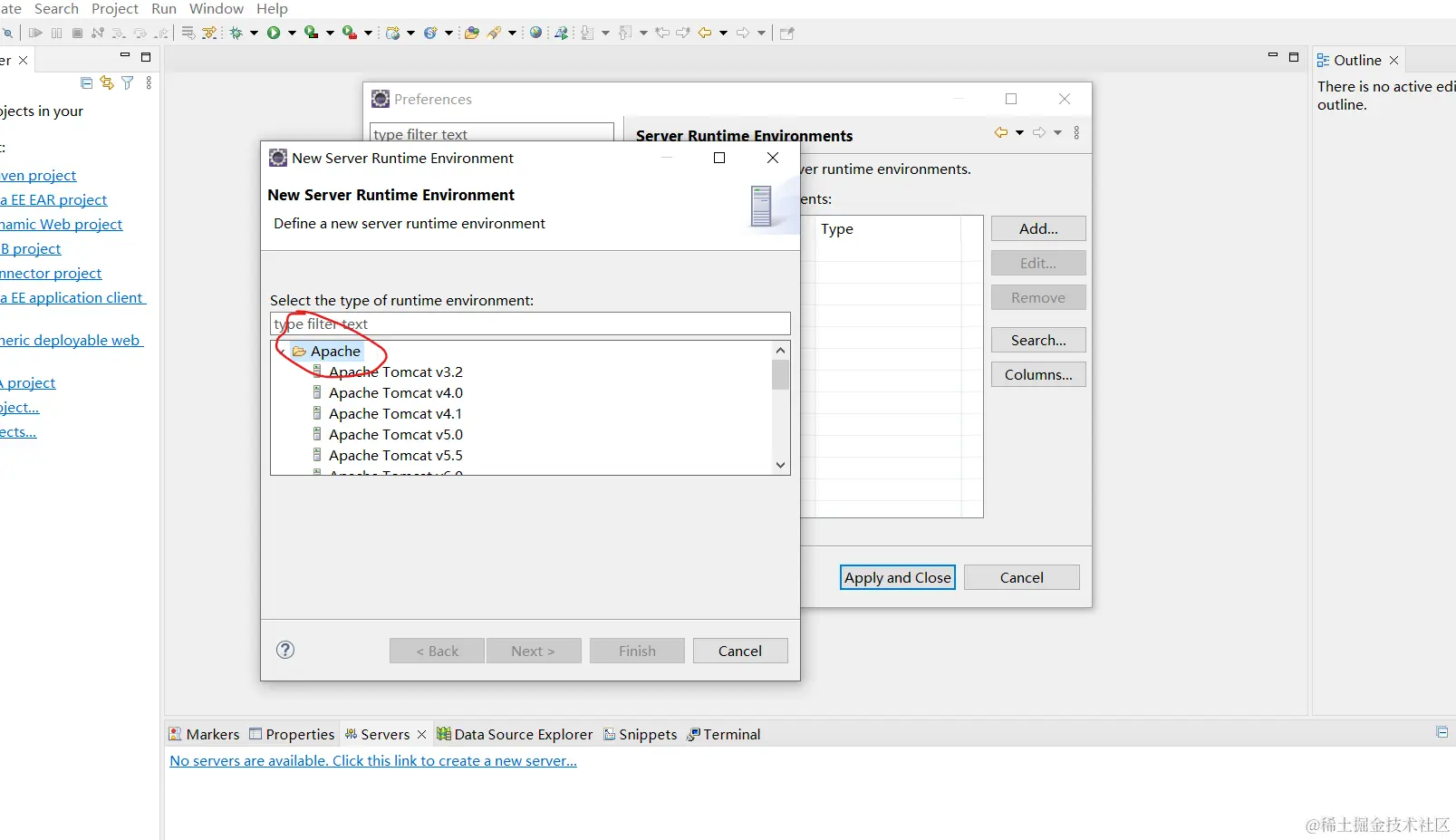Click Search... button in Preferences
Viewport: 1456px width, 840px height.
[1038, 340]
